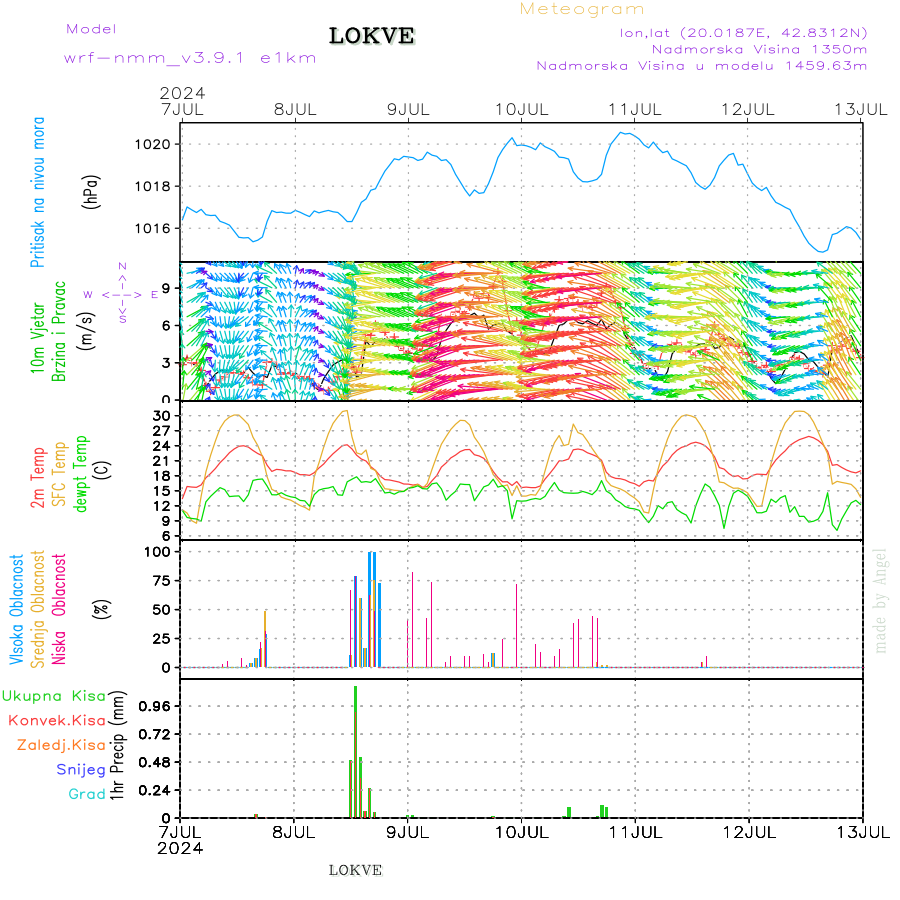This screenshot has width=900, height=900.
Task: Click the purple N-W-E-S compass rose
Action: click(x=122, y=293)
